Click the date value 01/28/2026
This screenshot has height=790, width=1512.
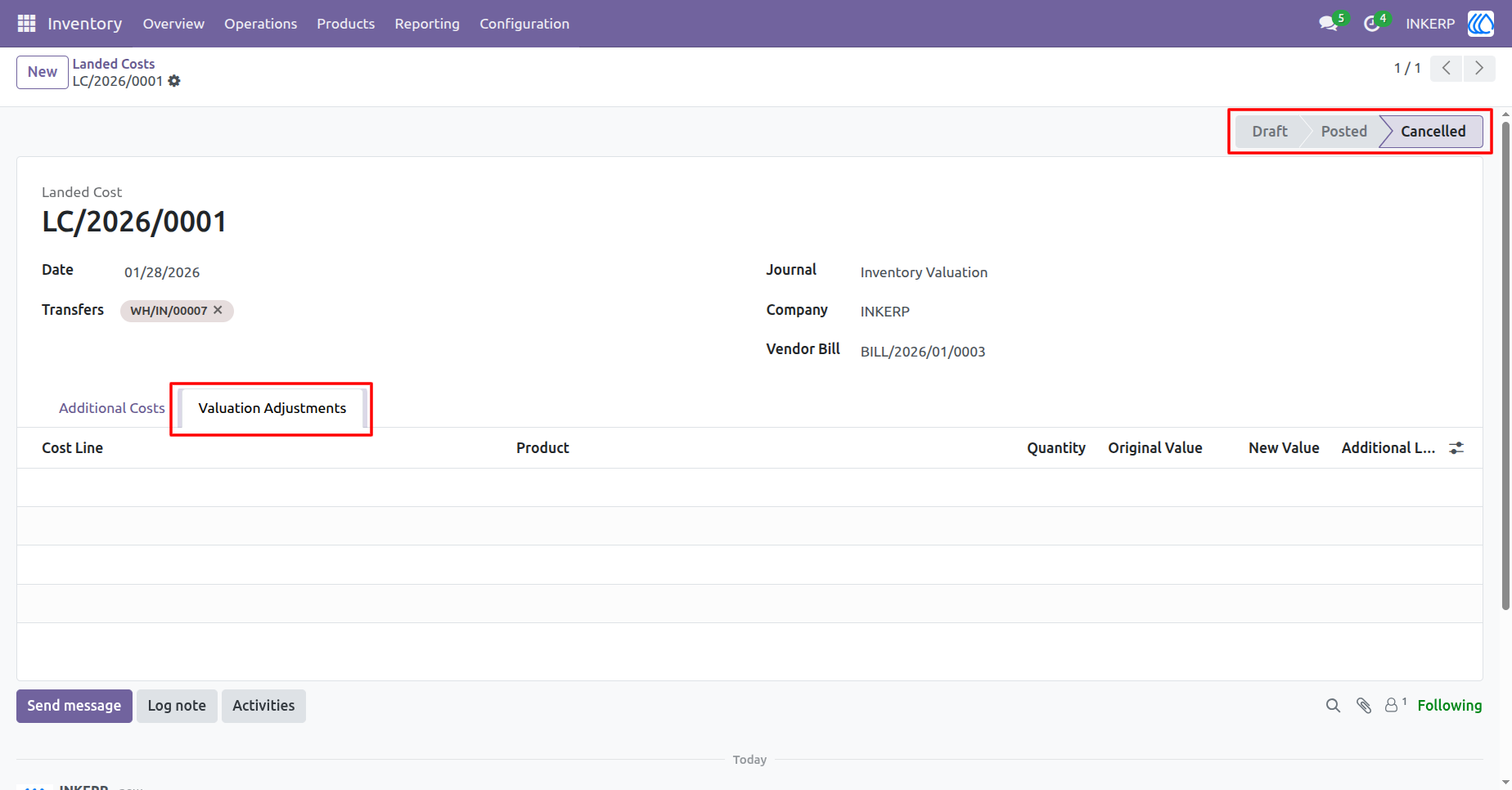point(162,272)
